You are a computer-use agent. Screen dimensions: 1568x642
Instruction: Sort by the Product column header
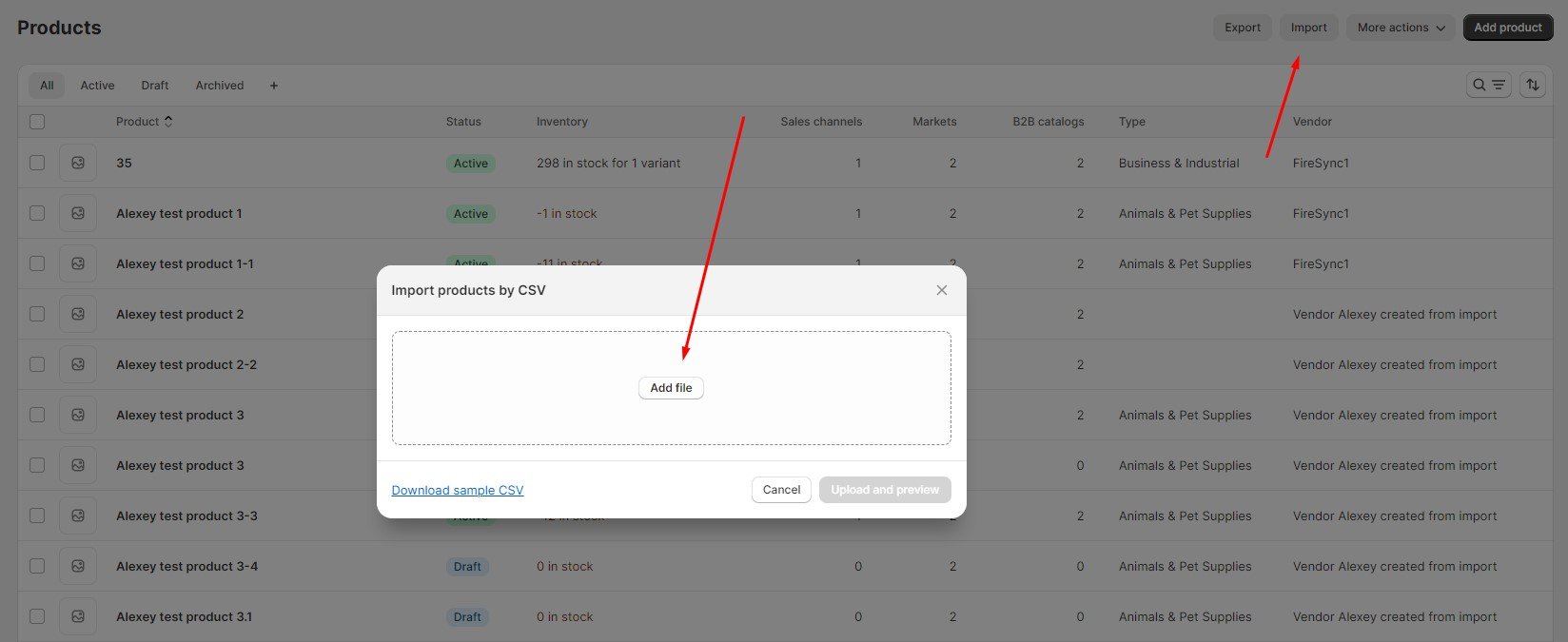click(145, 122)
